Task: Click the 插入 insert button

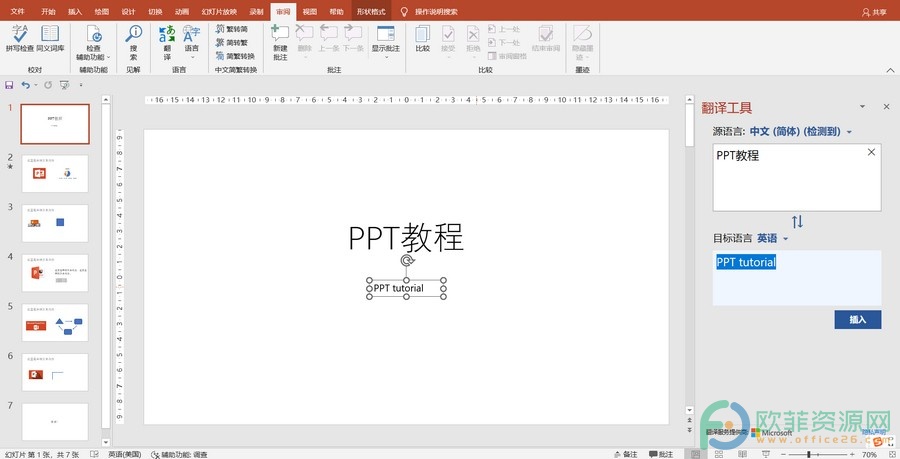Action: click(858, 320)
